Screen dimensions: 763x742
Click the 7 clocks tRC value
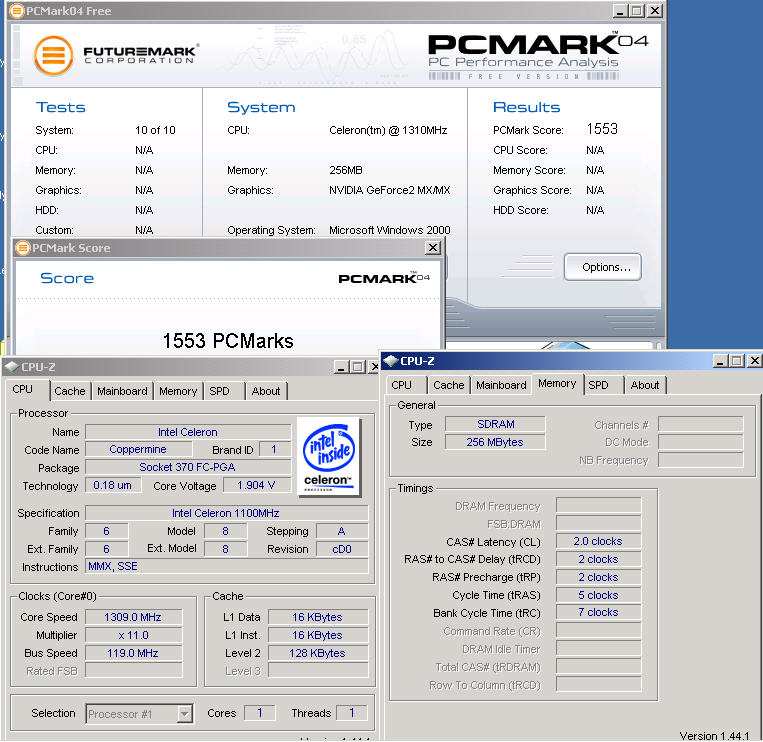pos(598,612)
